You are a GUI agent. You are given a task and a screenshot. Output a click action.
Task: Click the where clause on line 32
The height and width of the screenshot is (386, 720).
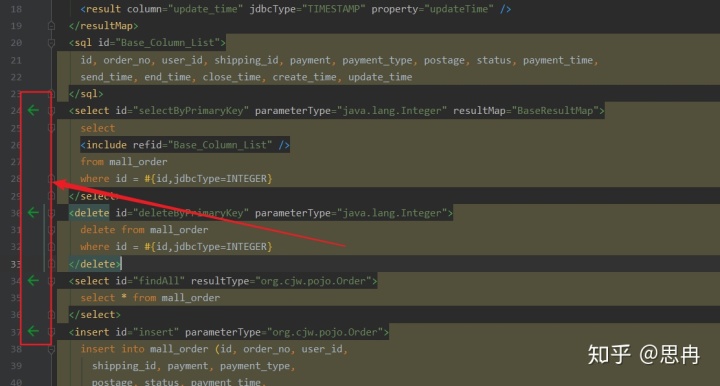pyautogui.click(x=176, y=247)
